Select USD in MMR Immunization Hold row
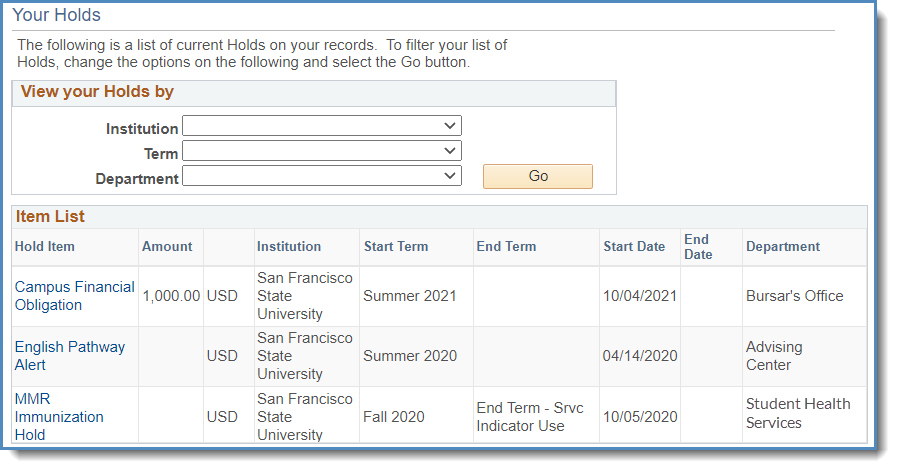This screenshot has width=897, height=470. [222, 417]
